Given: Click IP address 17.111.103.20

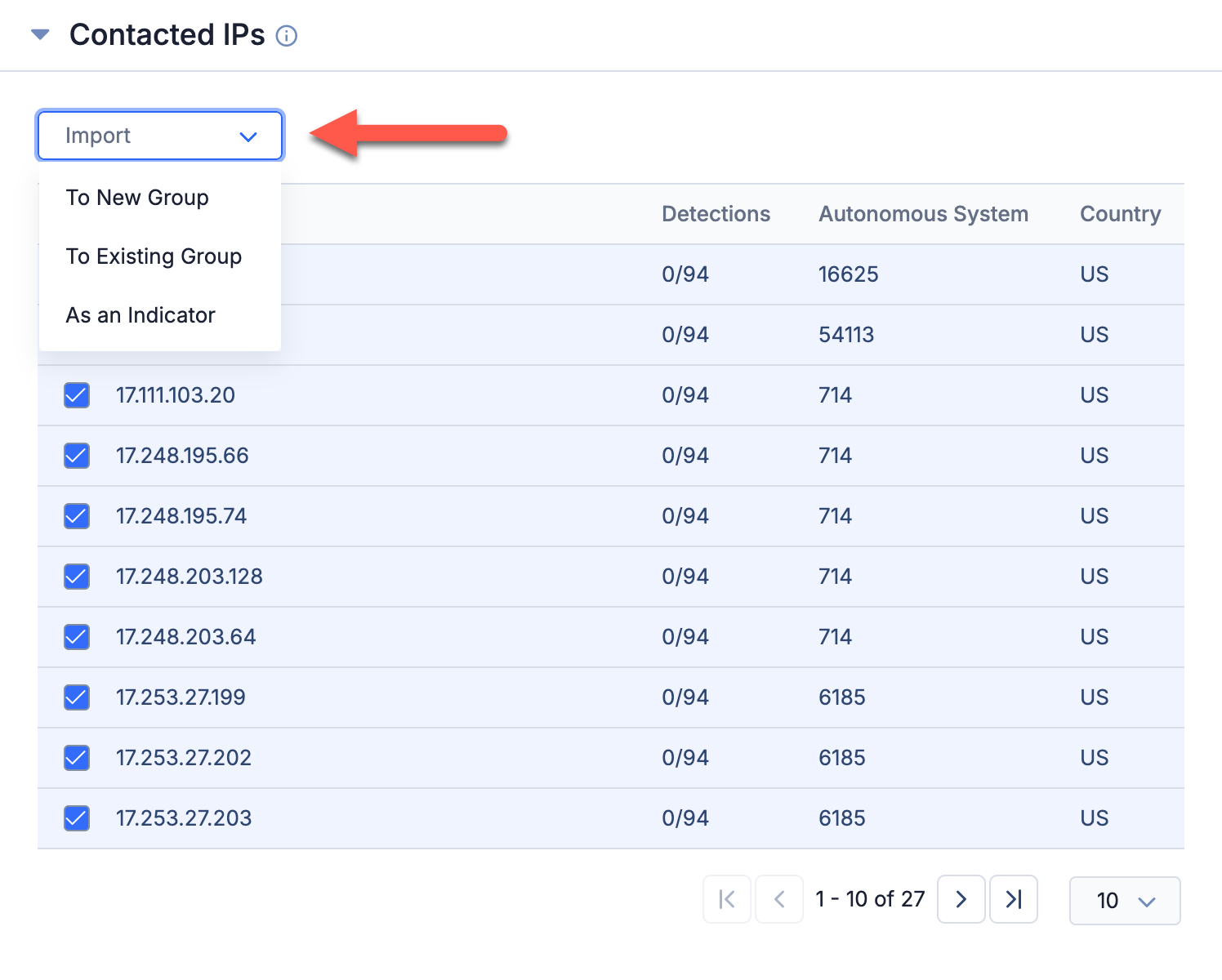Looking at the screenshot, I should 176,395.
